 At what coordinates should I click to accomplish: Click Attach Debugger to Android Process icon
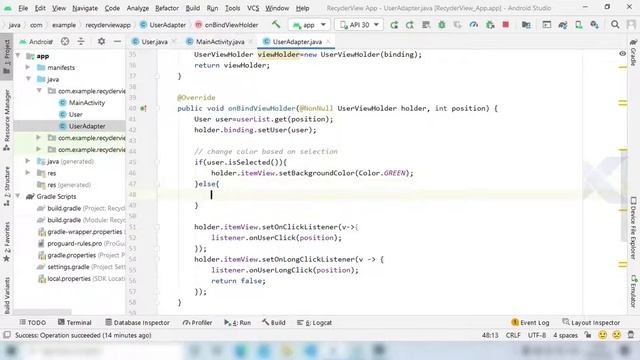pyautogui.click(x=490, y=25)
